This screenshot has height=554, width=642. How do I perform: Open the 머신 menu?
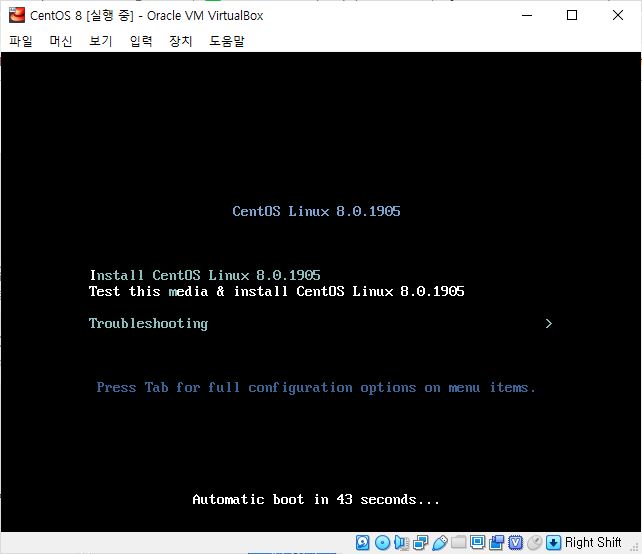pos(61,41)
